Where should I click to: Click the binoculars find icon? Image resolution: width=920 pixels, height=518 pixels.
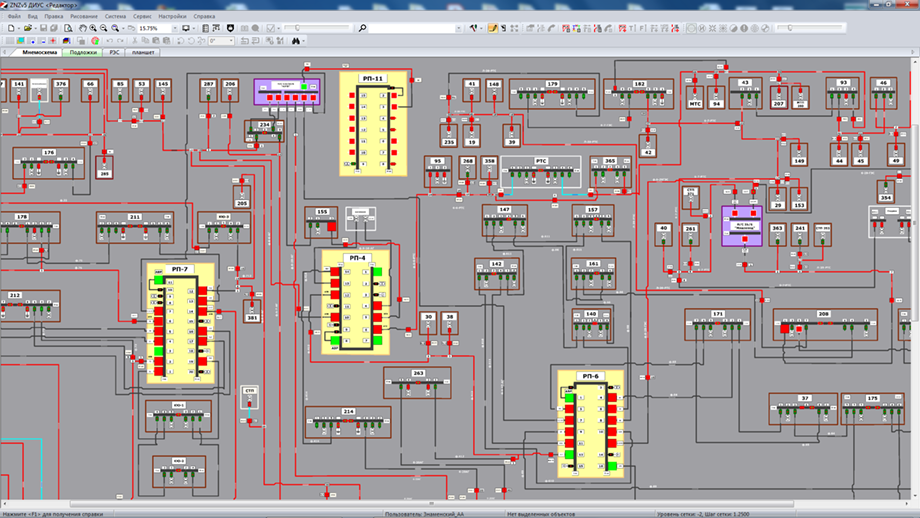coord(296,41)
